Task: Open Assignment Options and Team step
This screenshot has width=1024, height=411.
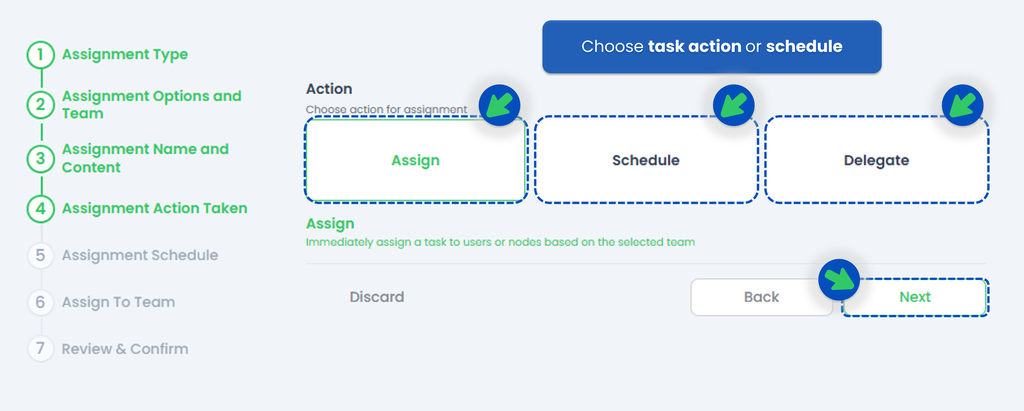Action: 151,105
